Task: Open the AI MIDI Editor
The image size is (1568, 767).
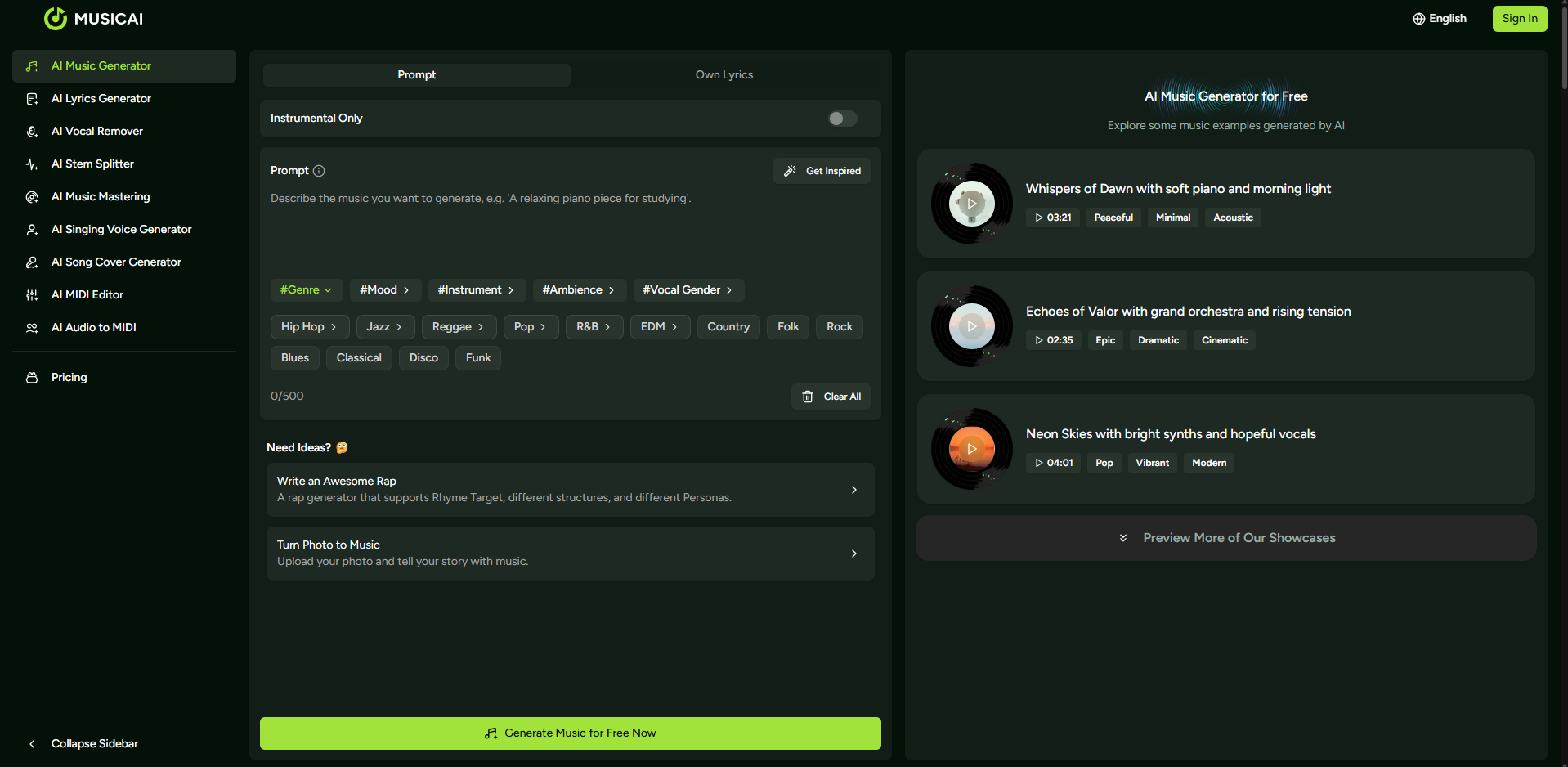Action: (87, 294)
